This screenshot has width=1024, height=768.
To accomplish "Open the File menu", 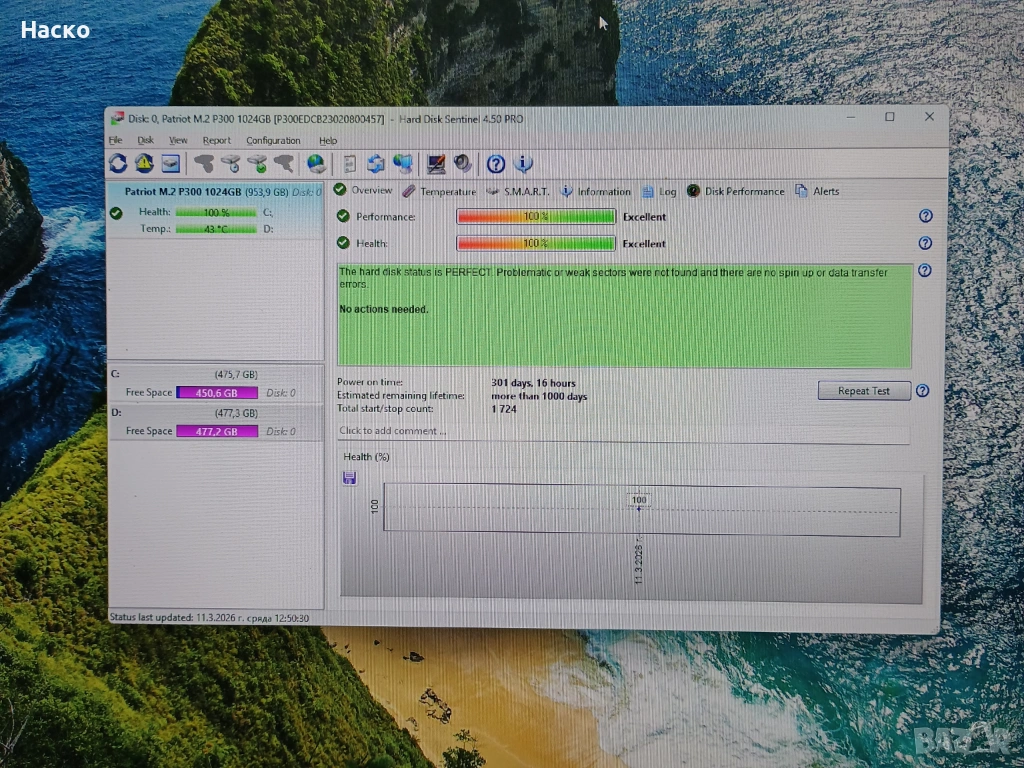I will tap(115, 141).
